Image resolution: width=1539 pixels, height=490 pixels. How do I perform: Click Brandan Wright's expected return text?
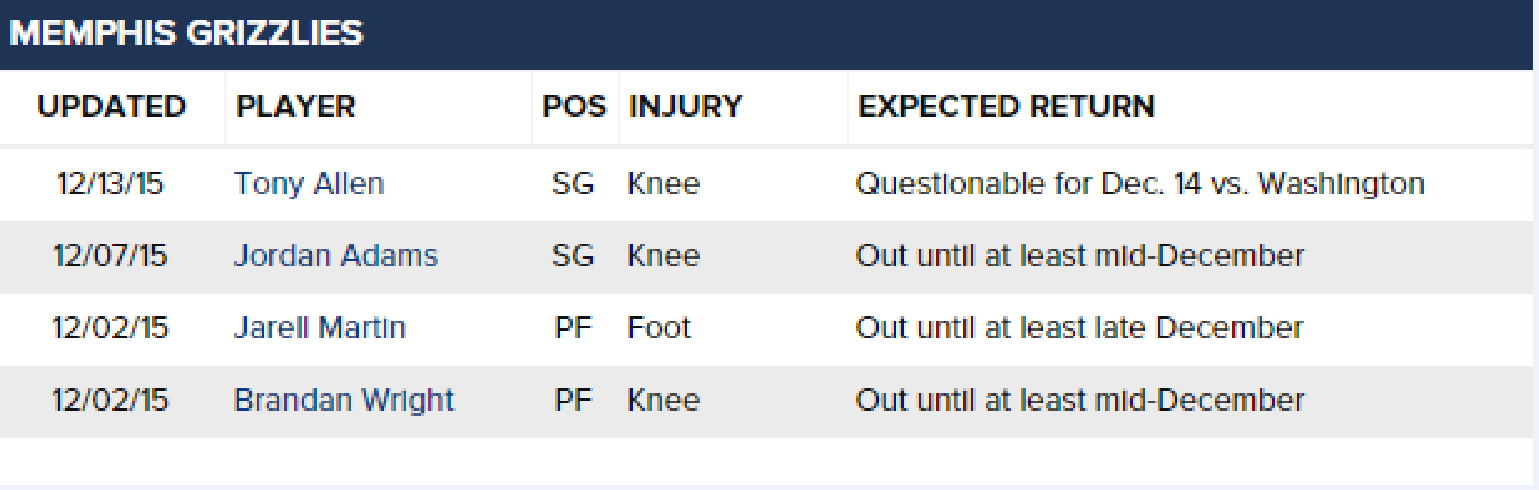point(1080,400)
